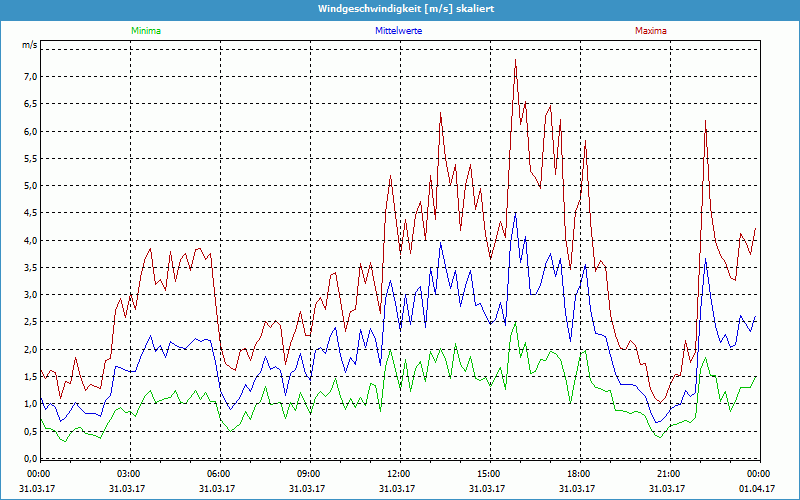Click the "00:00" time label above 01.04.17

758,474
